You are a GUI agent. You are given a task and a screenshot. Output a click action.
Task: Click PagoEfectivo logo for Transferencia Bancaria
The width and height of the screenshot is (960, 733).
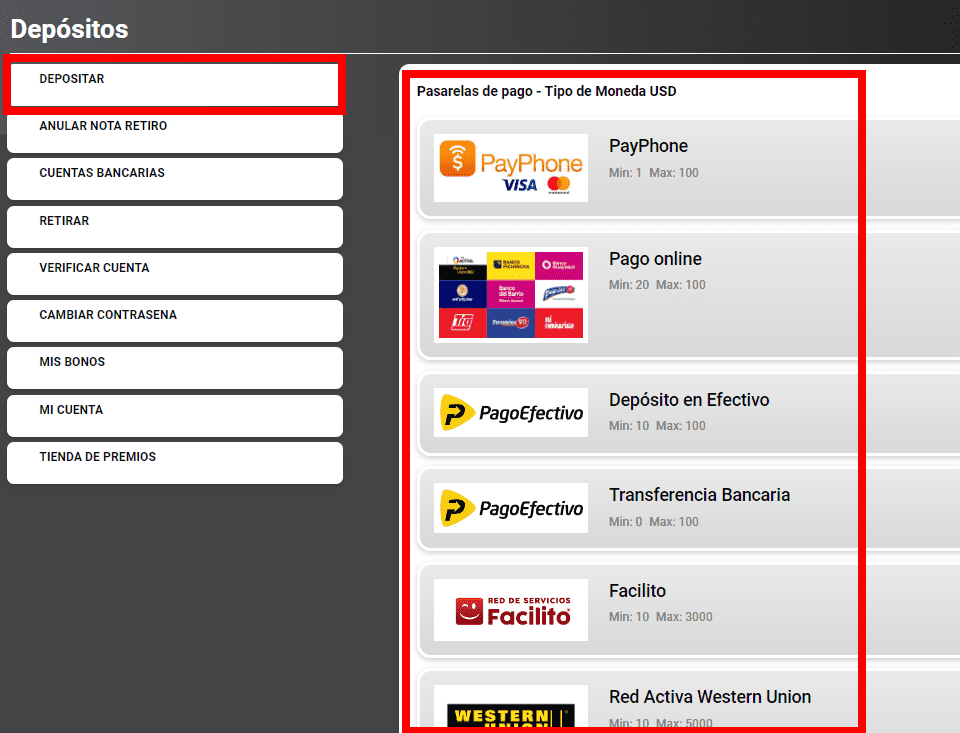511,508
